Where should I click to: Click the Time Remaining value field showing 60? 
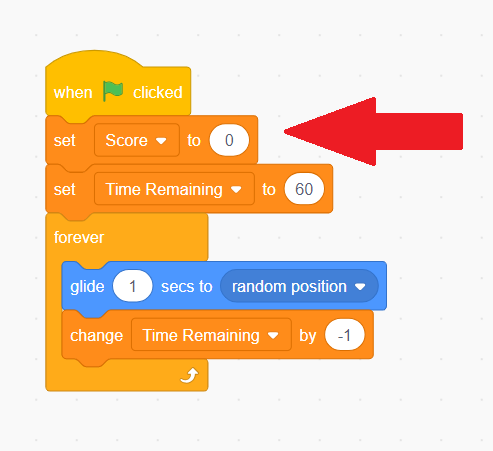(x=304, y=189)
